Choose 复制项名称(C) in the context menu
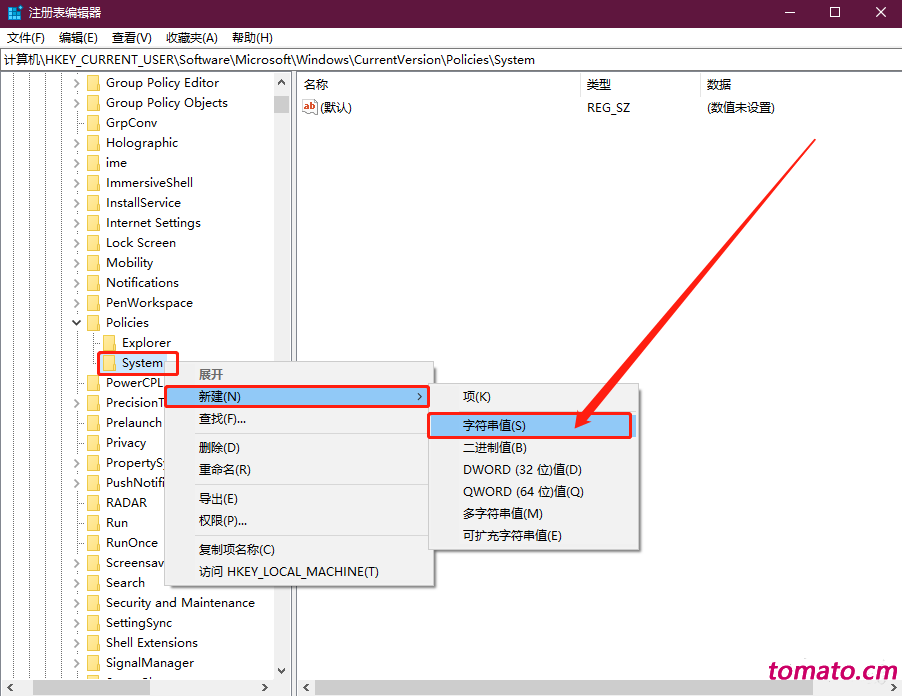This screenshot has height=696, width=902. 297,549
